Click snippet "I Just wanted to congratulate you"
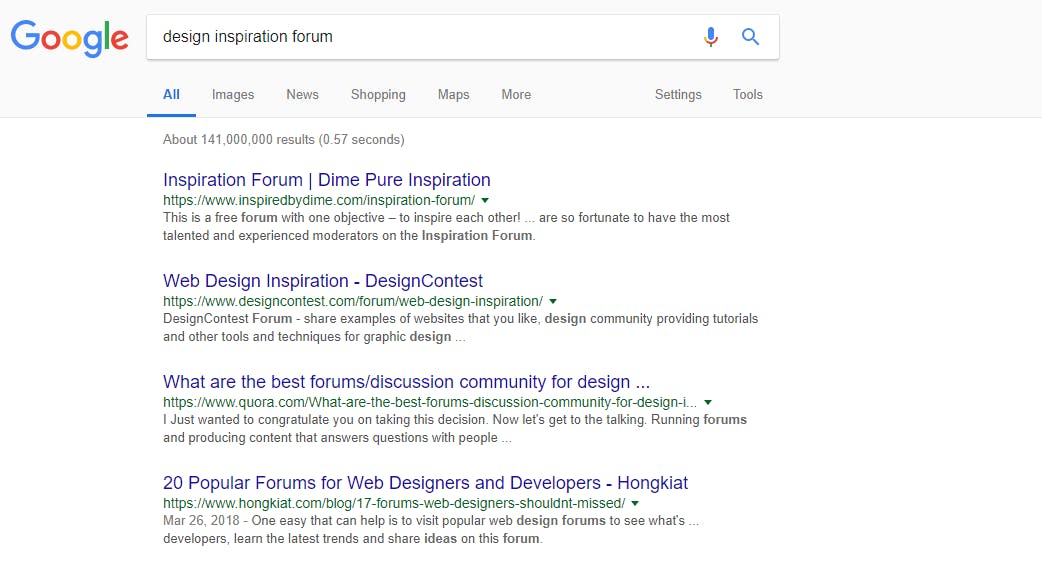This screenshot has height=567, width=1042. tap(455, 429)
